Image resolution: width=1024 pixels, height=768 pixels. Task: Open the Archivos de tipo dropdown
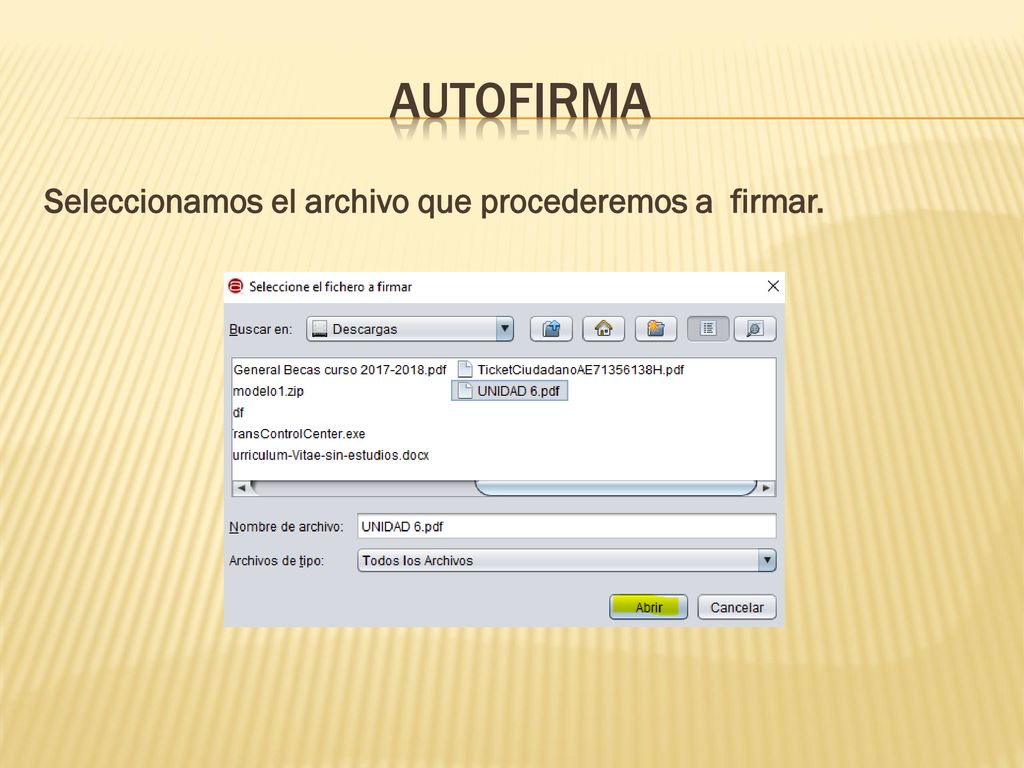[567, 560]
